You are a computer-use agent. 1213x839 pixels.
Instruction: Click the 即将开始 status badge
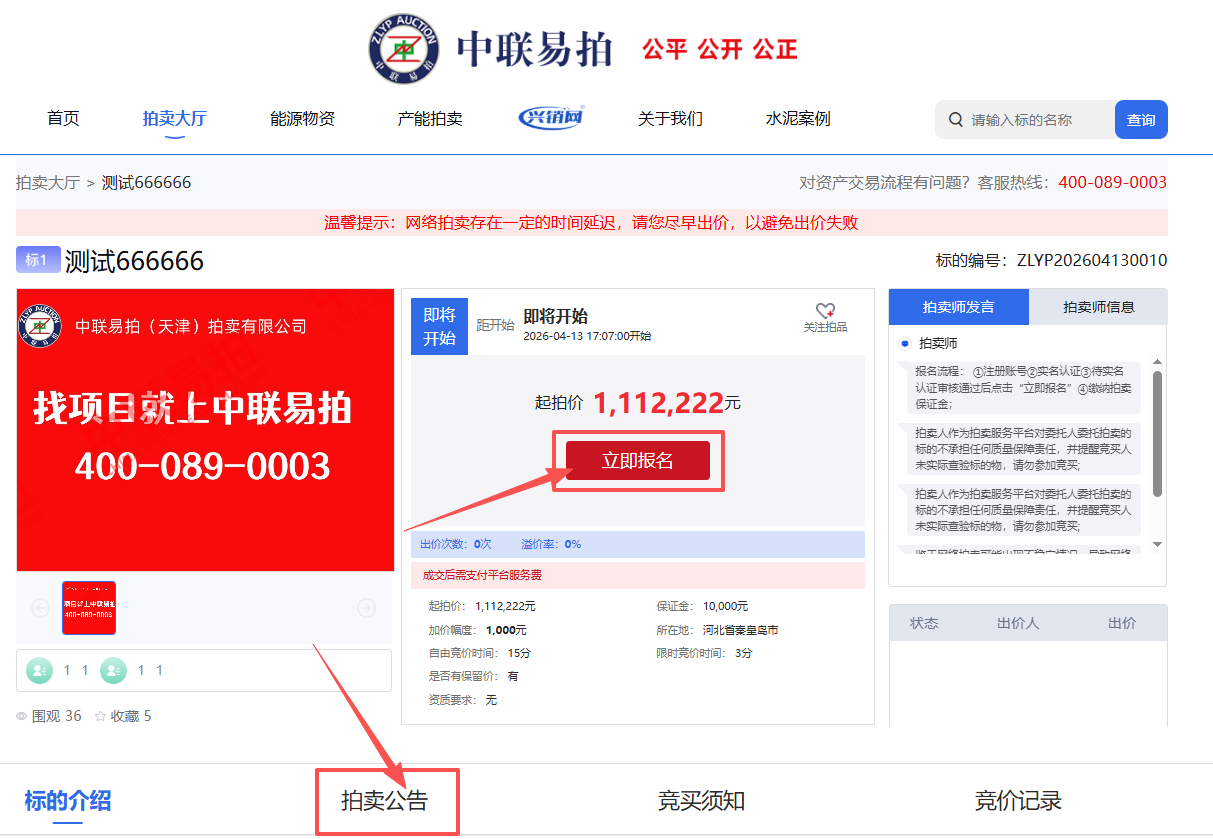click(439, 327)
